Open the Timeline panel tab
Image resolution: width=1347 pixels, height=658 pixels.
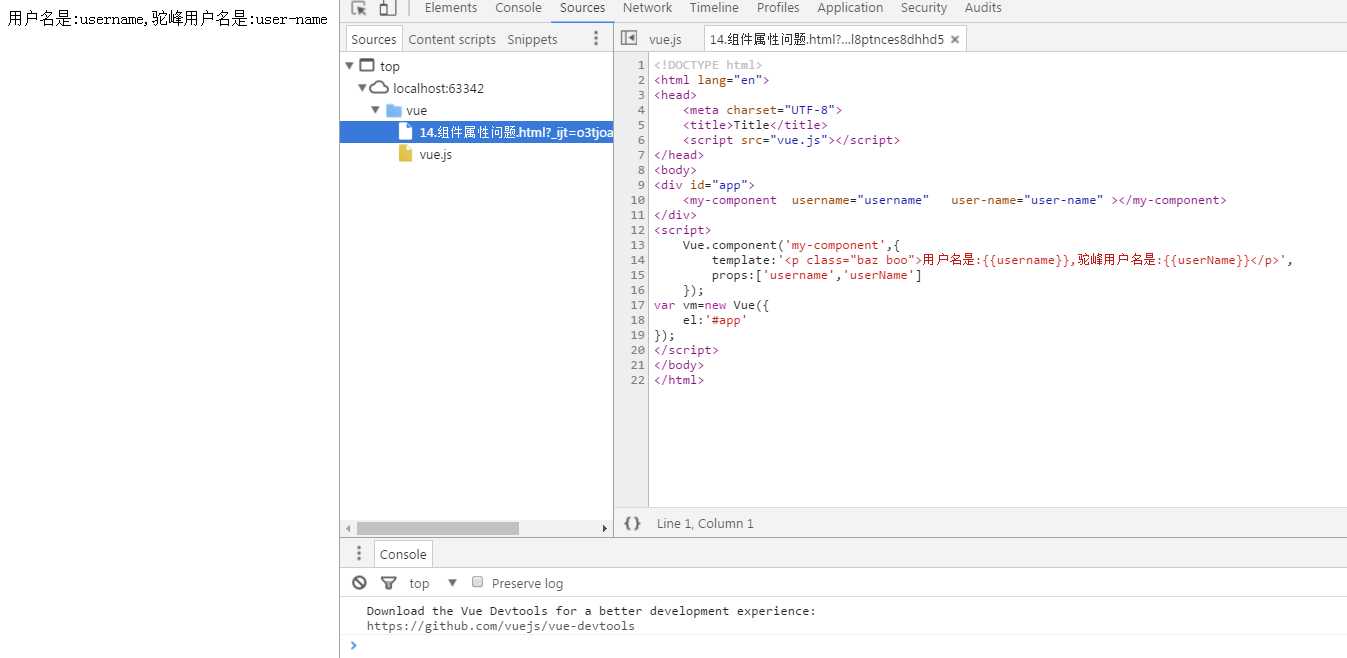(x=714, y=8)
